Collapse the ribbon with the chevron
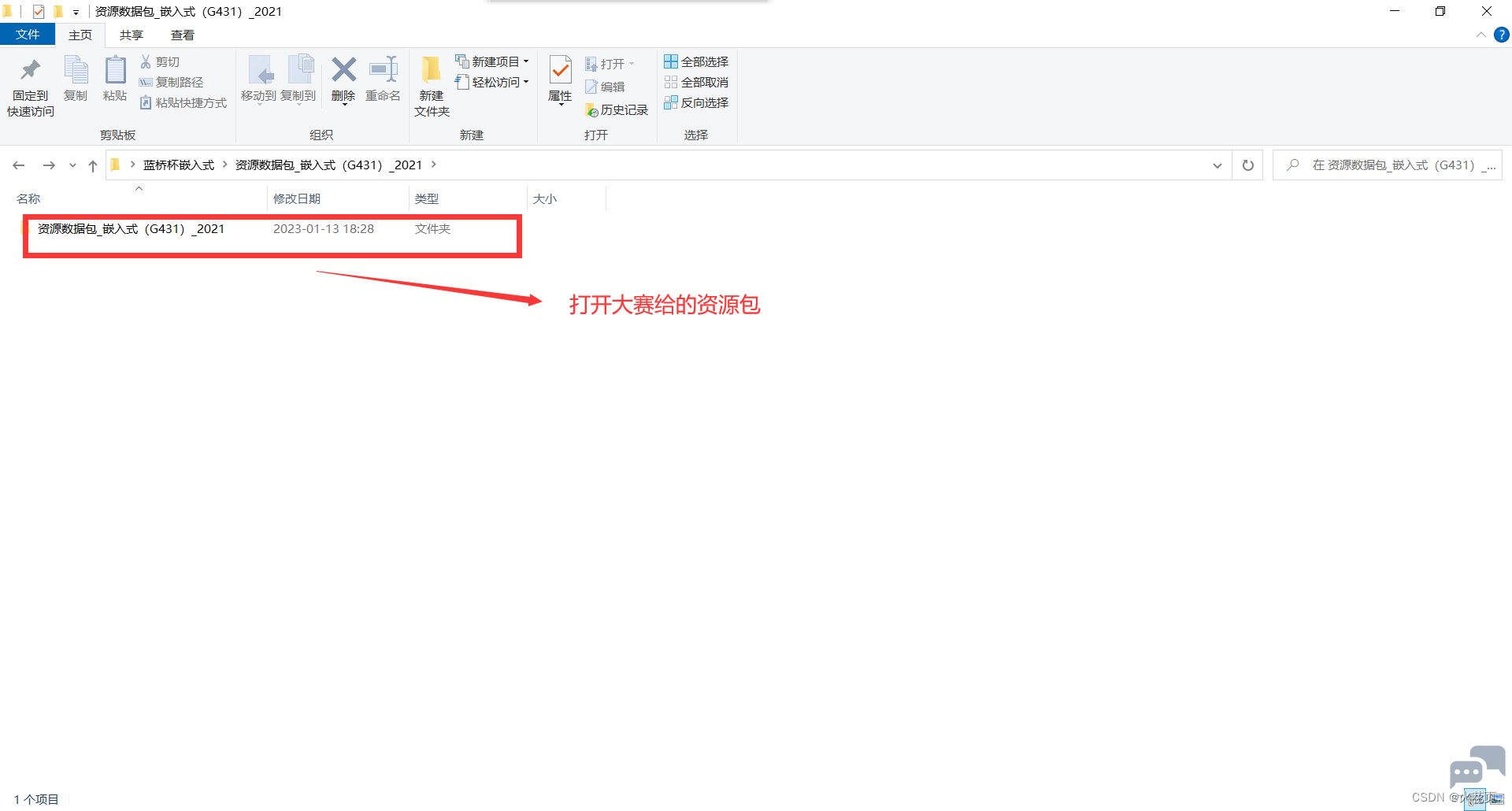 1481,35
